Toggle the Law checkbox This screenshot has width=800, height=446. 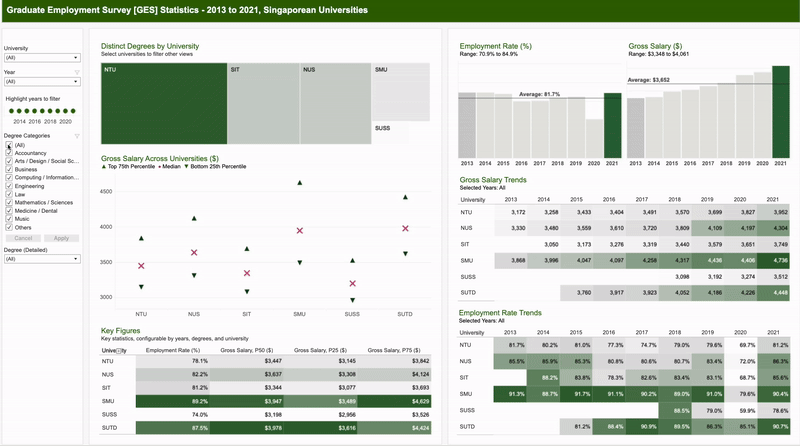point(9,194)
